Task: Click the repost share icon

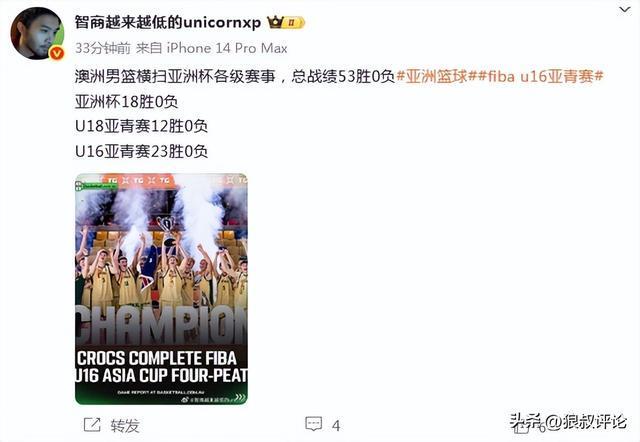Action: tap(92, 425)
